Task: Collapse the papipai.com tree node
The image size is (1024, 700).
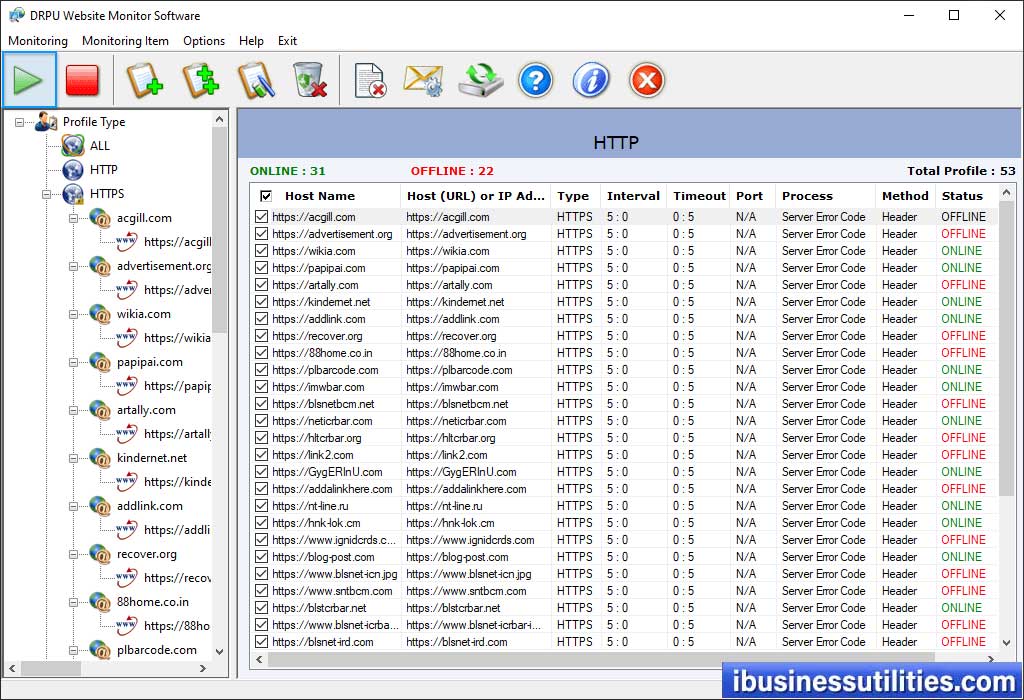Action: [73, 362]
